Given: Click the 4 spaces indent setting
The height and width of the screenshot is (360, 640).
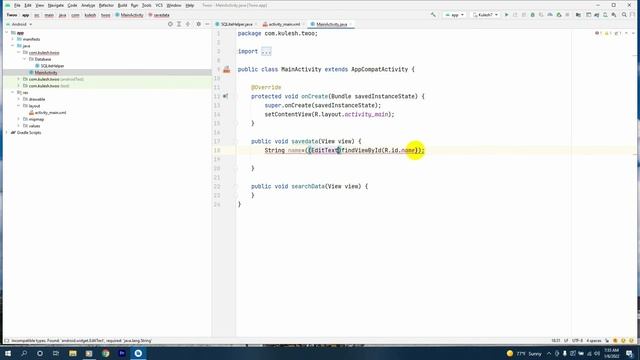Looking at the screenshot, I should click(594, 340).
